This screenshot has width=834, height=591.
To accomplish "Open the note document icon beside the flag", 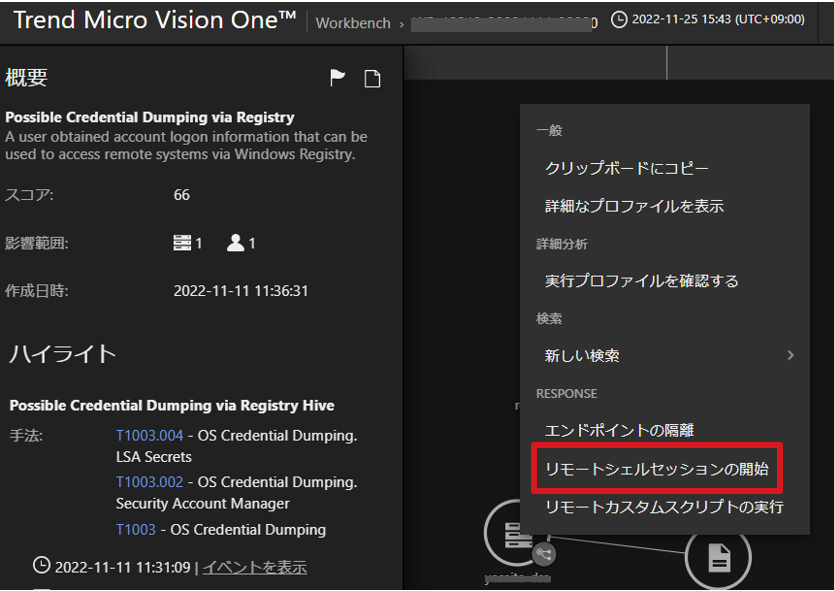I will coord(372,78).
